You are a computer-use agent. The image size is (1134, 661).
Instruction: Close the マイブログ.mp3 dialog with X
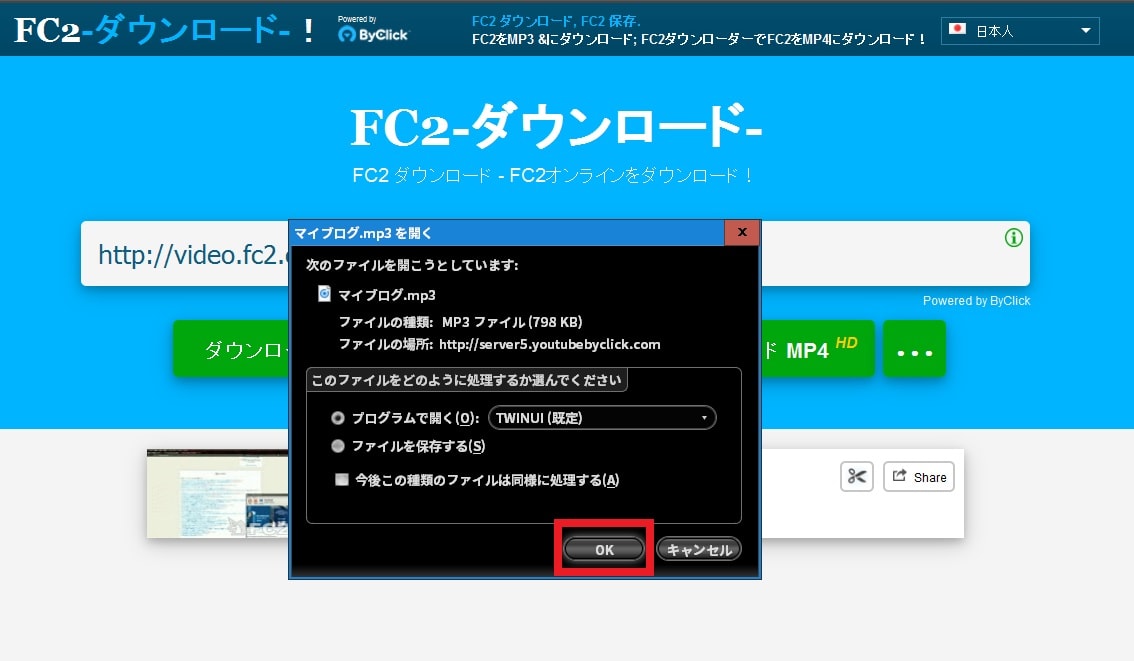742,232
